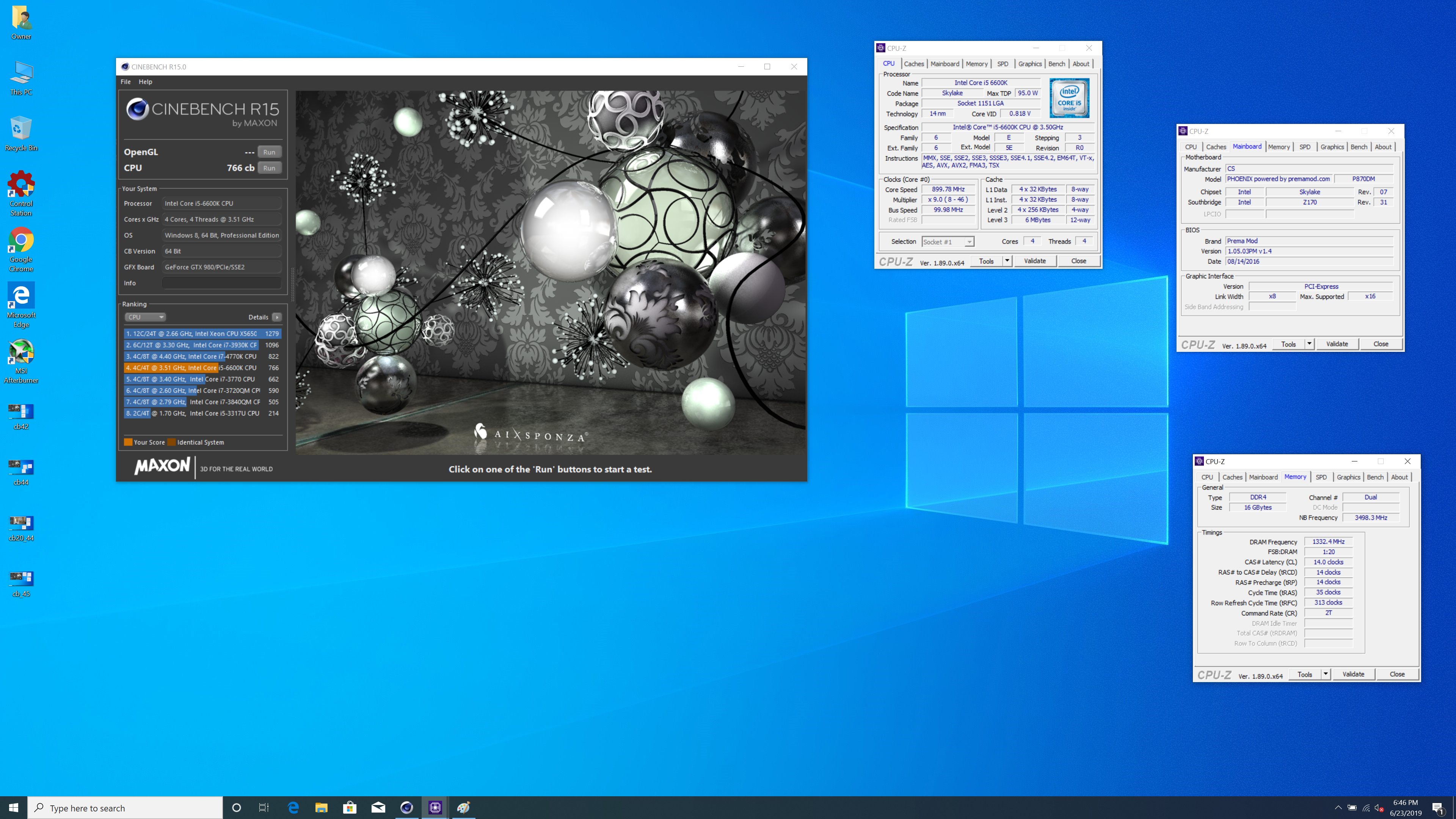The width and height of the screenshot is (1456, 819).
Task: Select the Xeon X5650 ranking row
Action: coord(202,334)
